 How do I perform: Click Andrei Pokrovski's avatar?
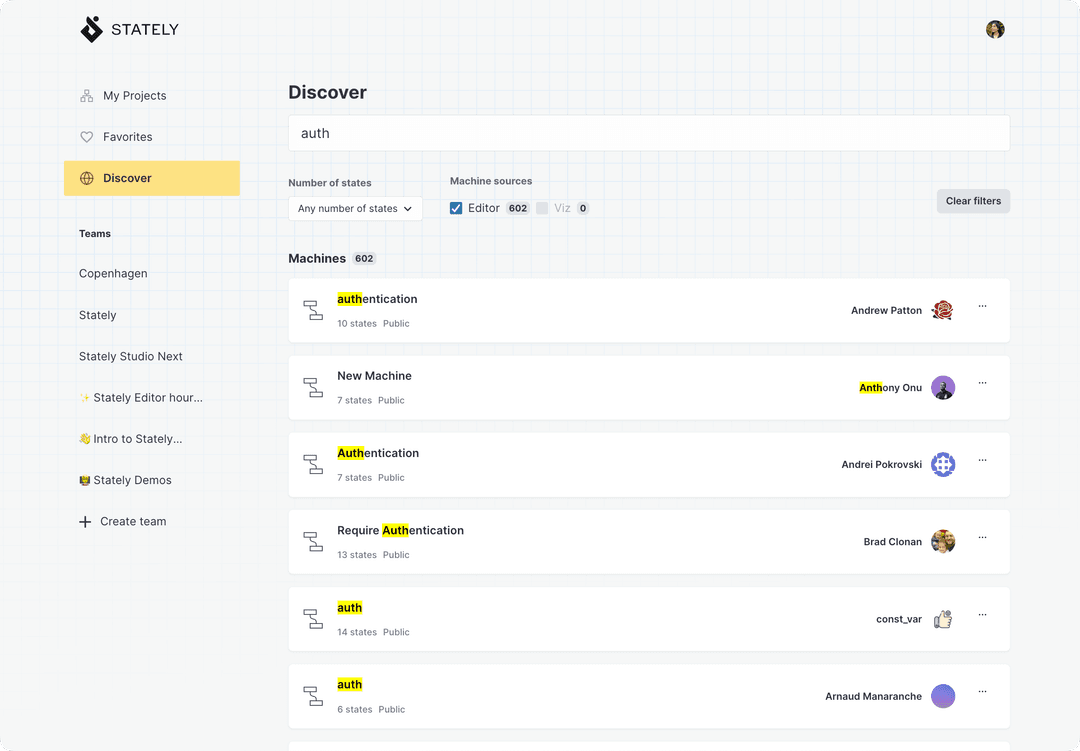click(x=943, y=464)
